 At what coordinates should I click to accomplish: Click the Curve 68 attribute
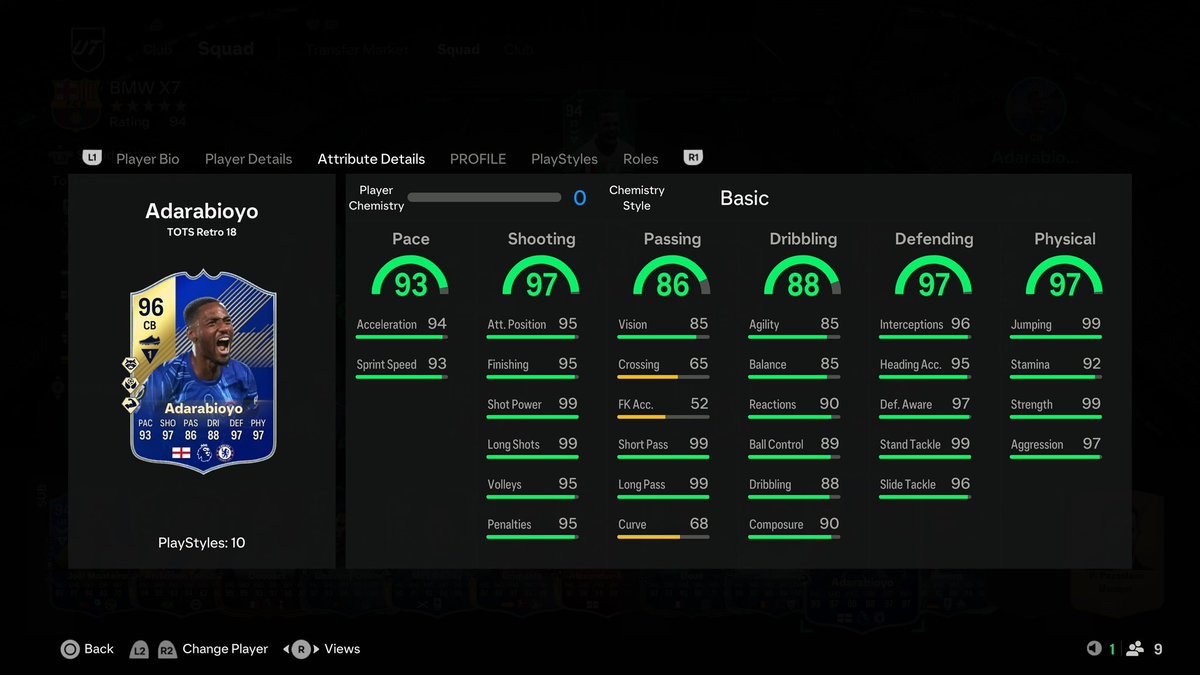[663, 526]
